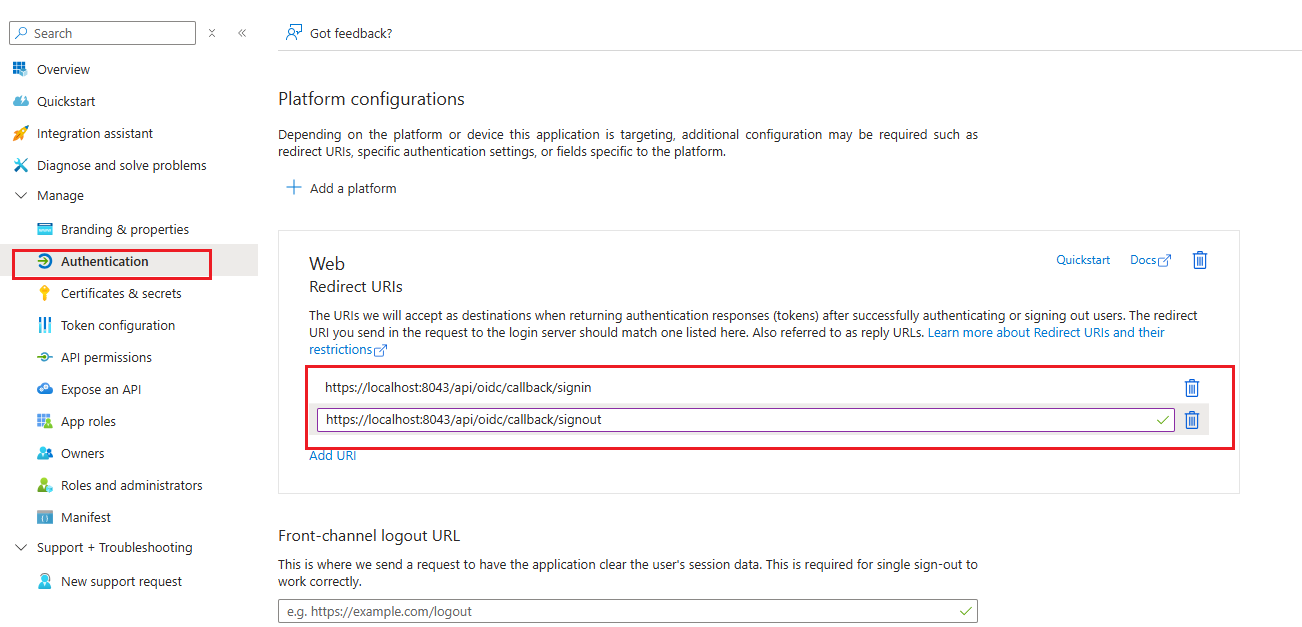
Task: Delete the signin redirect URI
Action: (1191, 388)
